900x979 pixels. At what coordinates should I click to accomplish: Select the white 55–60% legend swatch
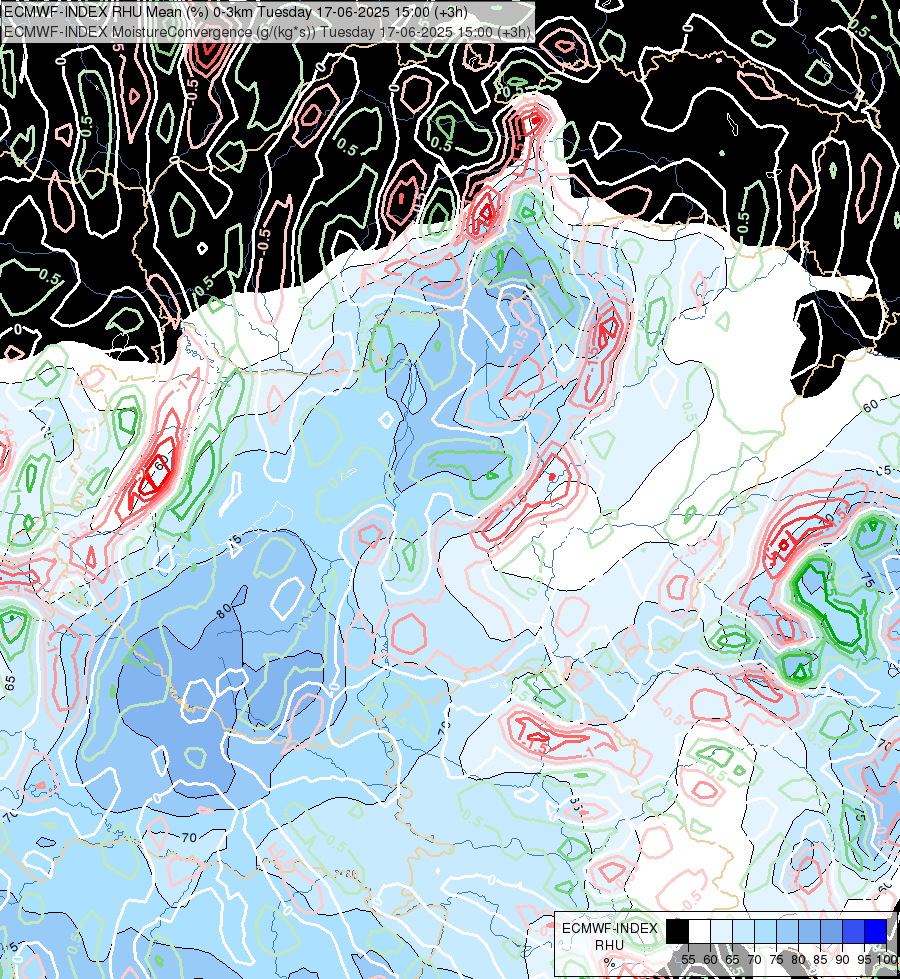(700, 931)
